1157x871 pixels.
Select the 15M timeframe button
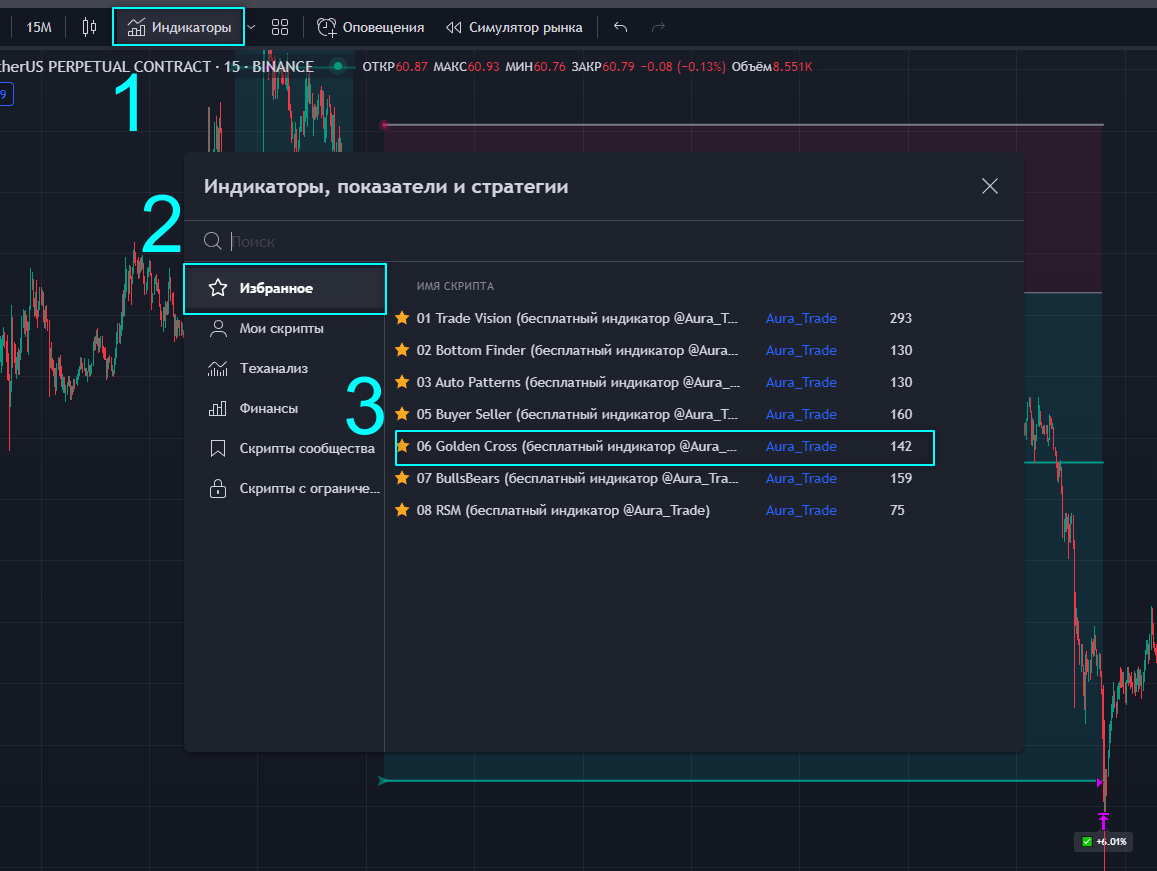pyautogui.click(x=38, y=27)
